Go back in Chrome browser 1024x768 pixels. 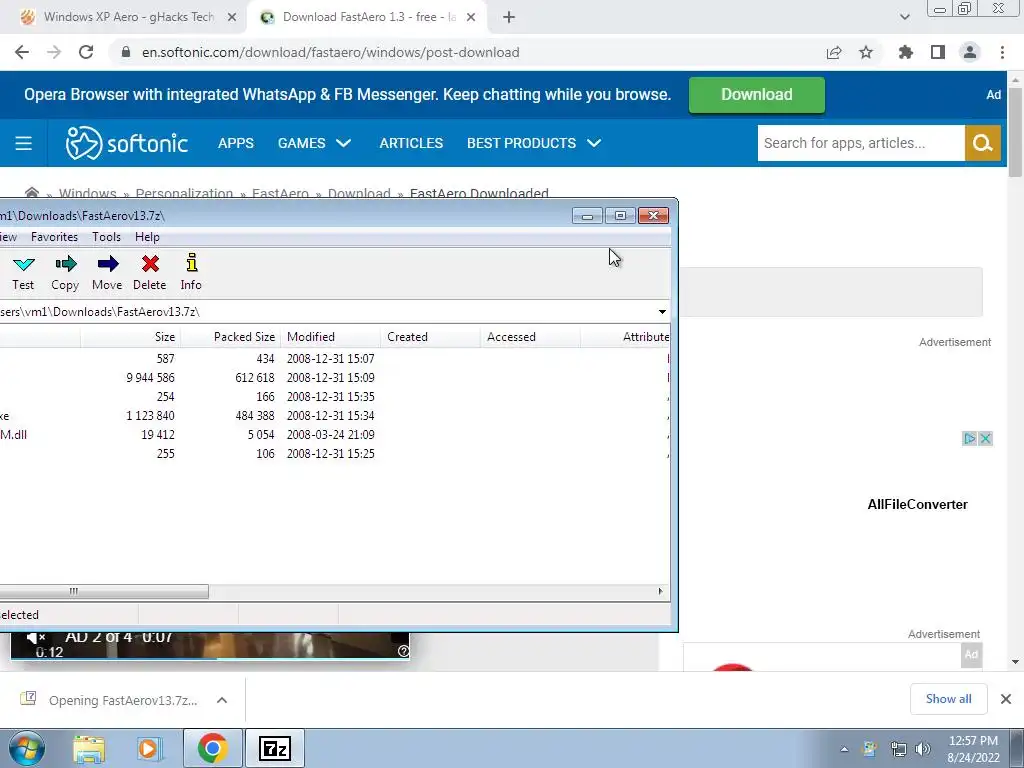(22, 52)
